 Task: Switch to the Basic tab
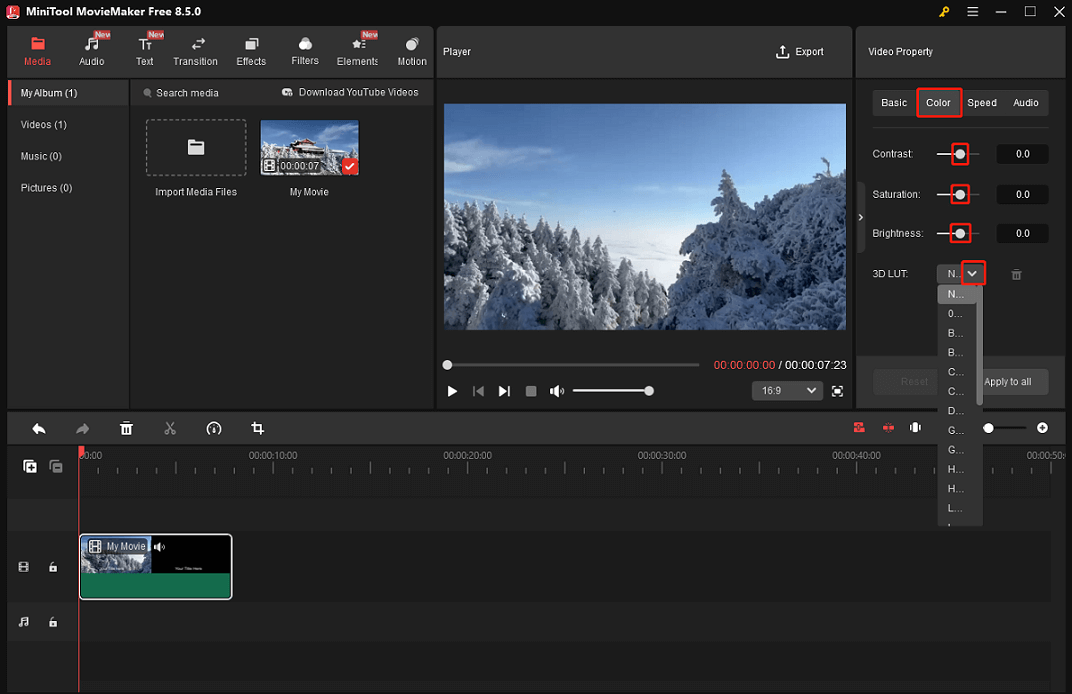(x=893, y=102)
